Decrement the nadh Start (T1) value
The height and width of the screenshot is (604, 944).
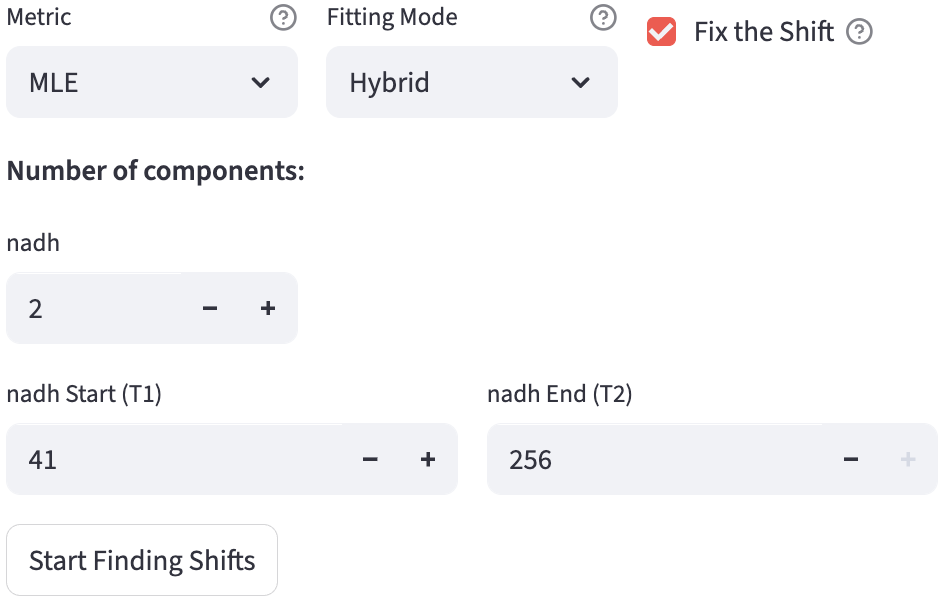(x=370, y=459)
